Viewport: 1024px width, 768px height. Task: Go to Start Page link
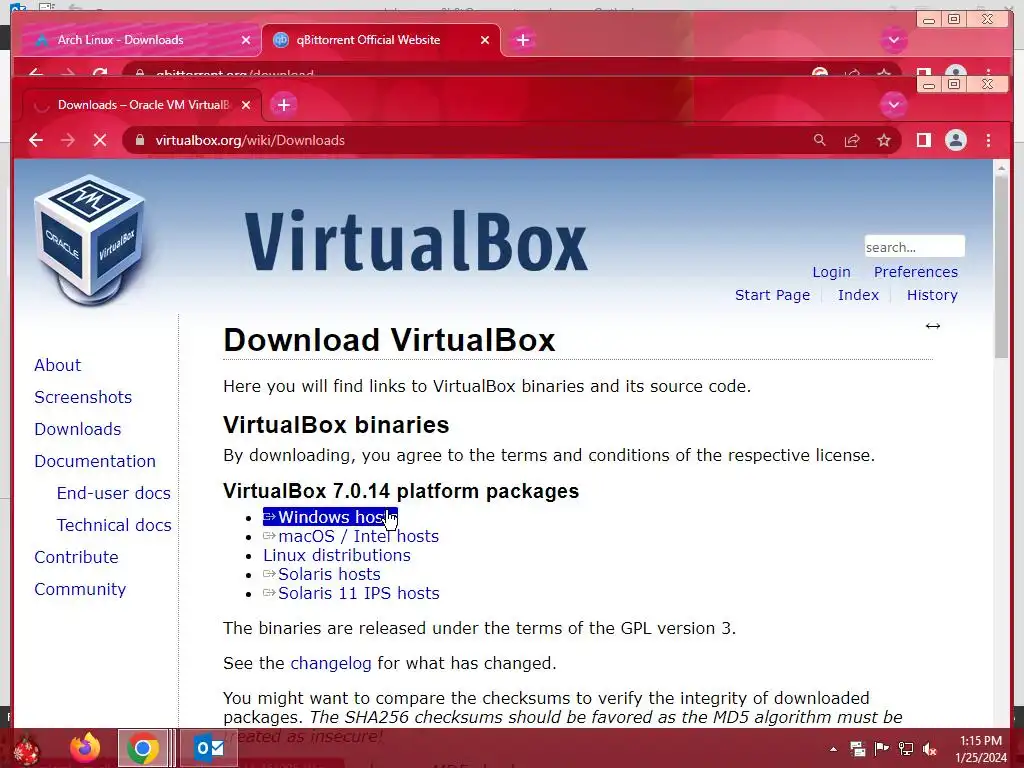coord(772,295)
